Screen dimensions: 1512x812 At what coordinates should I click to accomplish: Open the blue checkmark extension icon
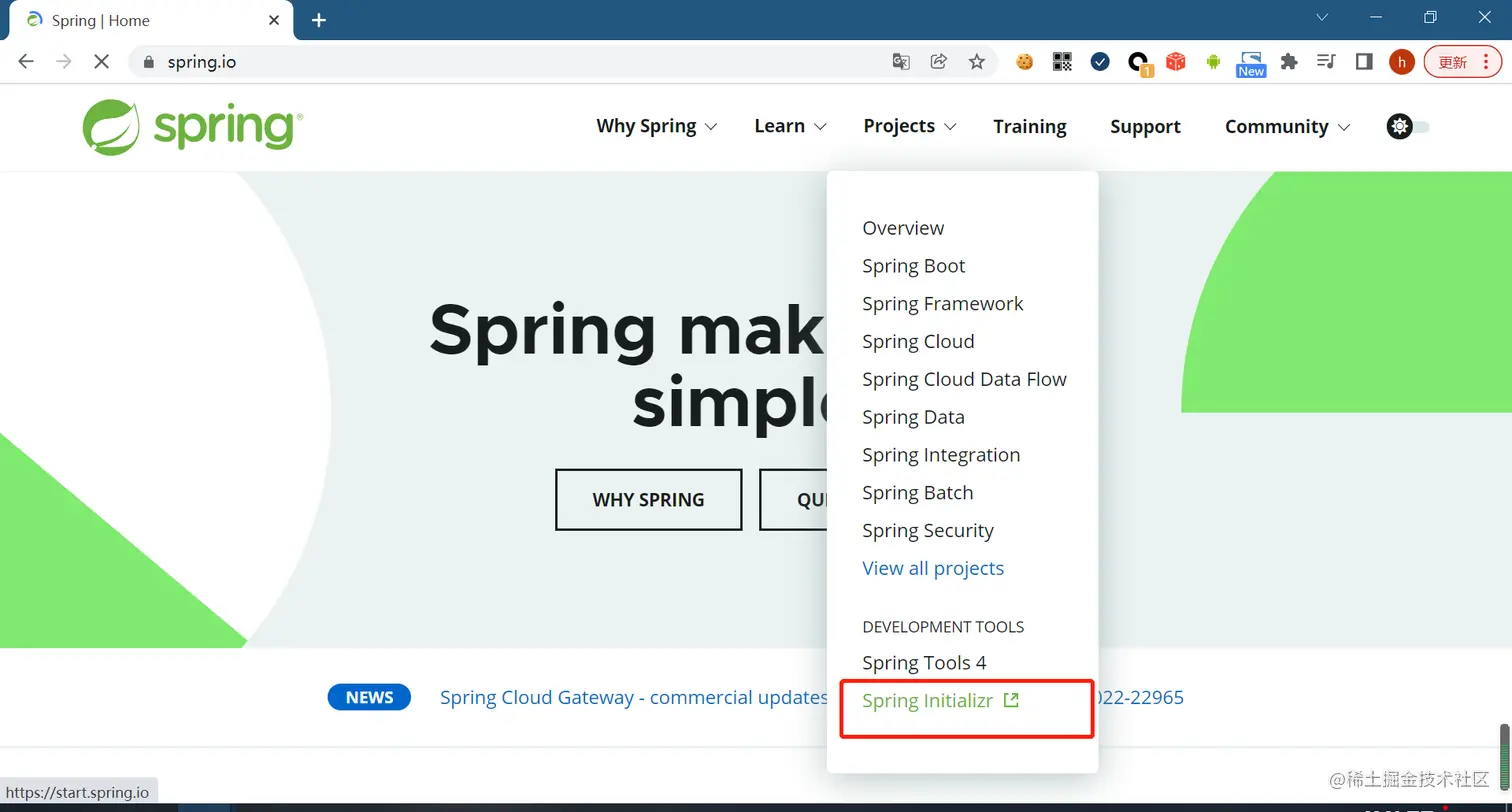[x=1100, y=62]
